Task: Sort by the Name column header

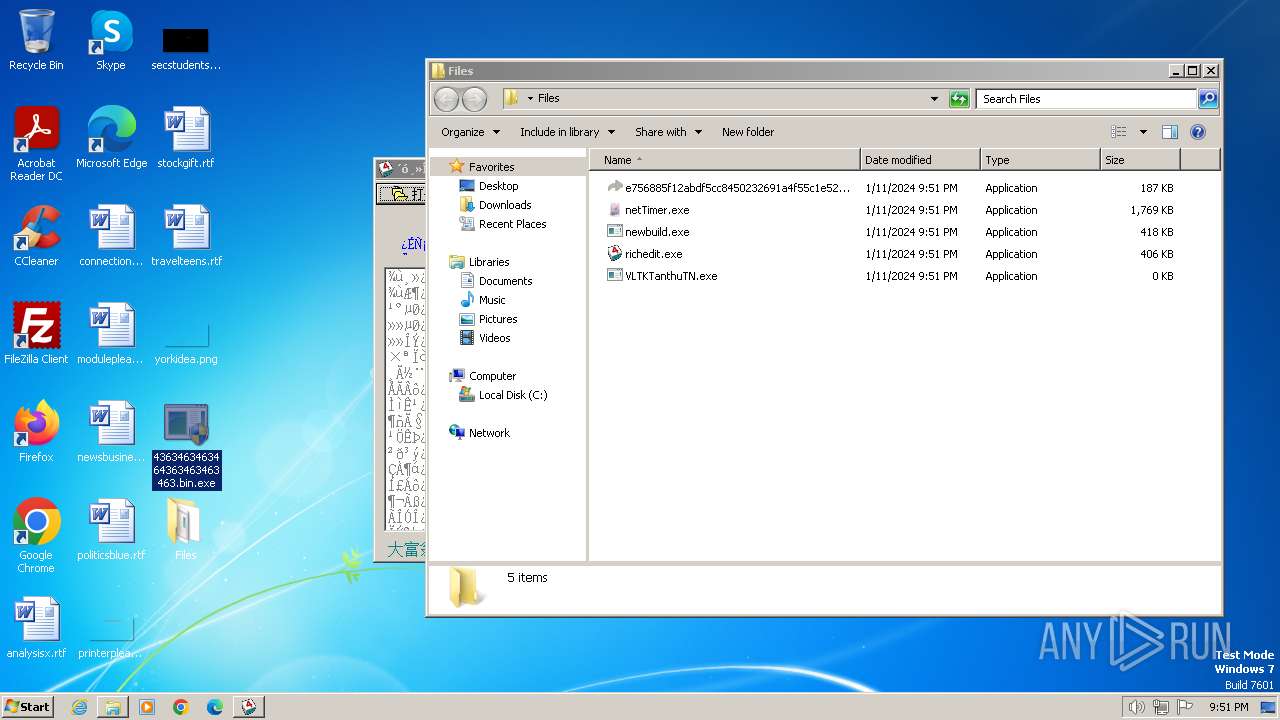Action: [x=725, y=160]
